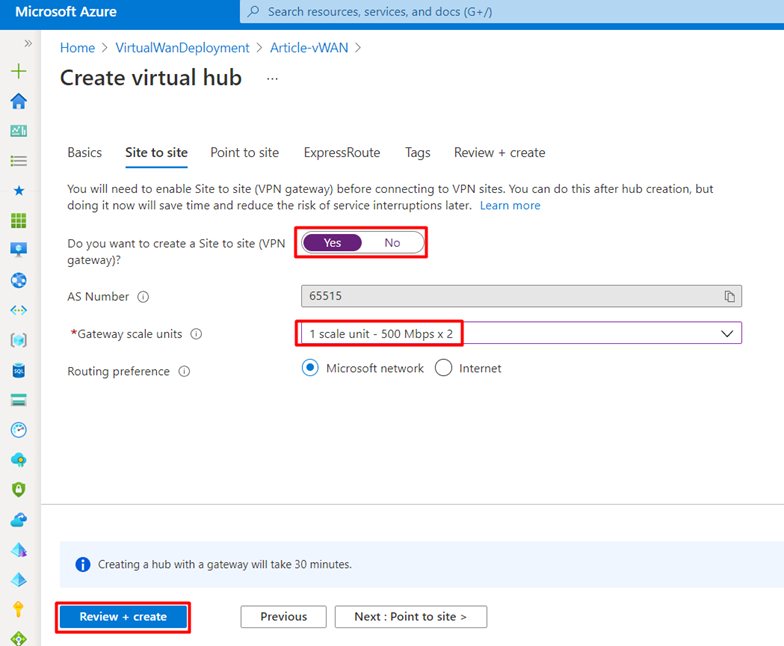Open the Resource groups bracketed cube icon
The height and width of the screenshot is (646, 784).
[18, 340]
